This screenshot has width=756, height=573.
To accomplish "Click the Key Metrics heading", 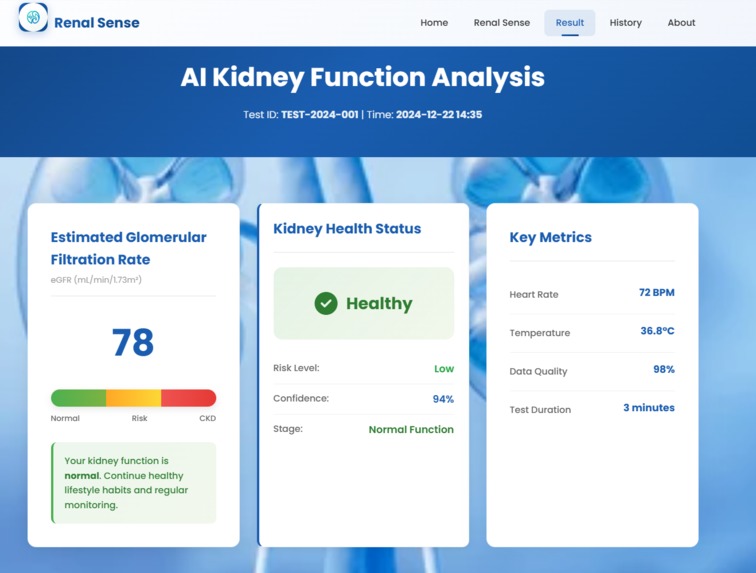I will (x=551, y=237).
